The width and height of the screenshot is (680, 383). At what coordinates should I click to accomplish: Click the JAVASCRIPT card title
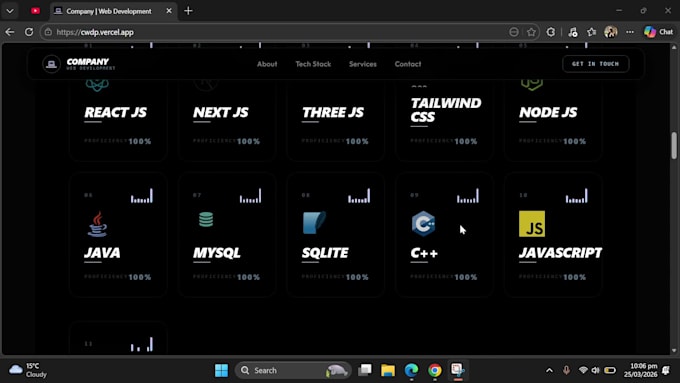pyautogui.click(x=560, y=253)
